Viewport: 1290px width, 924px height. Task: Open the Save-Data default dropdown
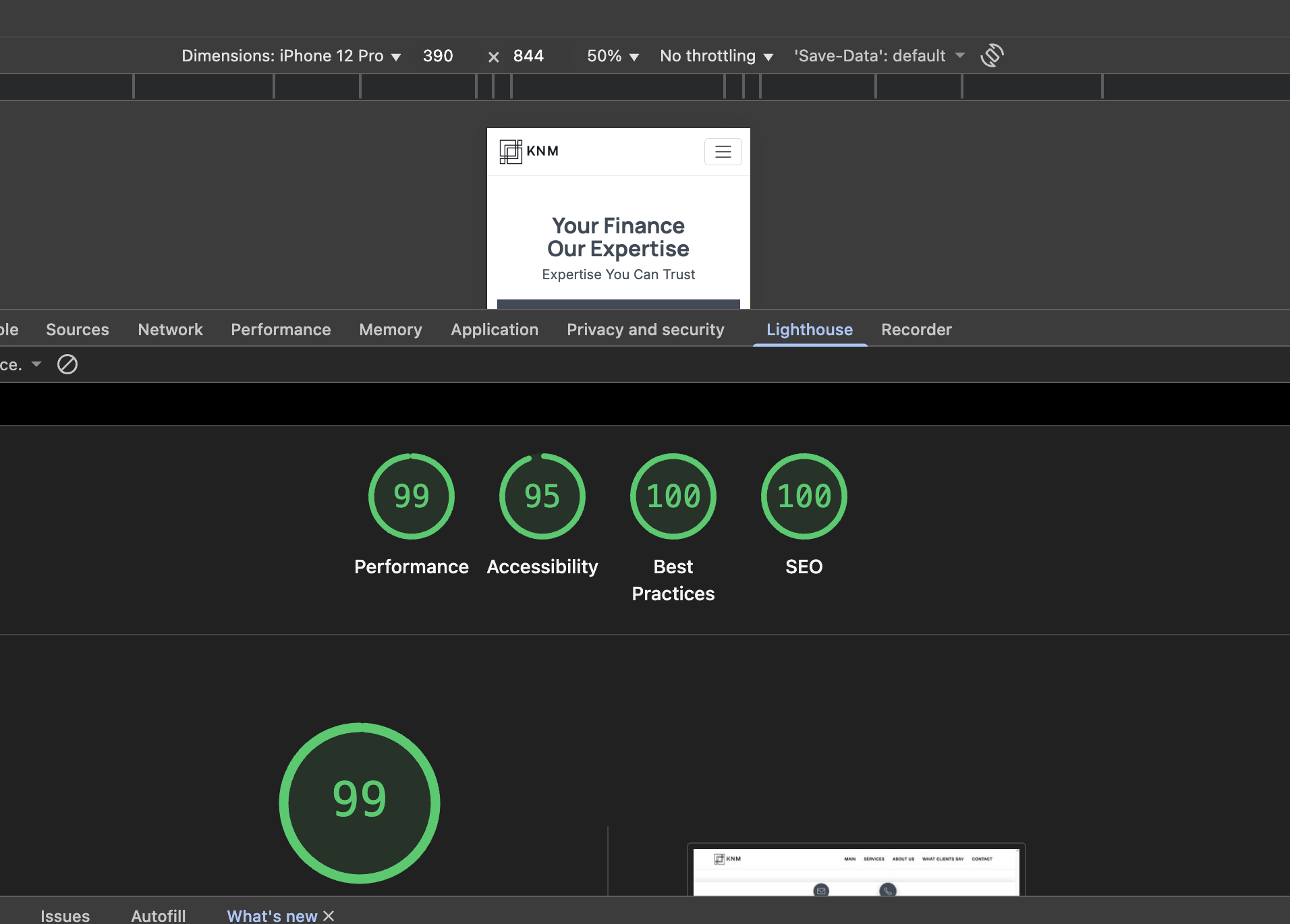pos(878,56)
